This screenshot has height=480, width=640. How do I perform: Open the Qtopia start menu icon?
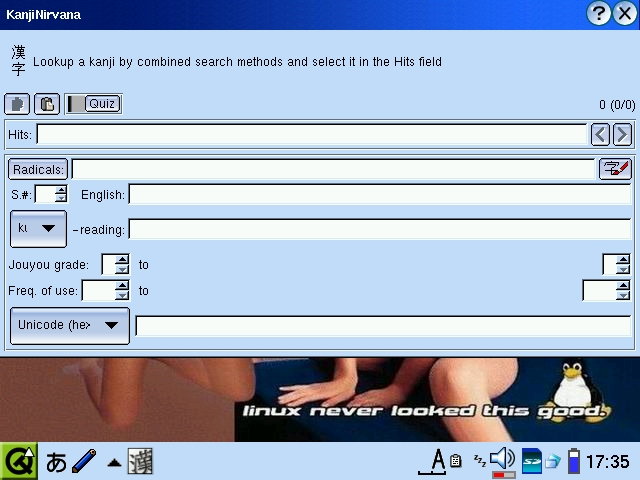pyautogui.click(x=19, y=461)
